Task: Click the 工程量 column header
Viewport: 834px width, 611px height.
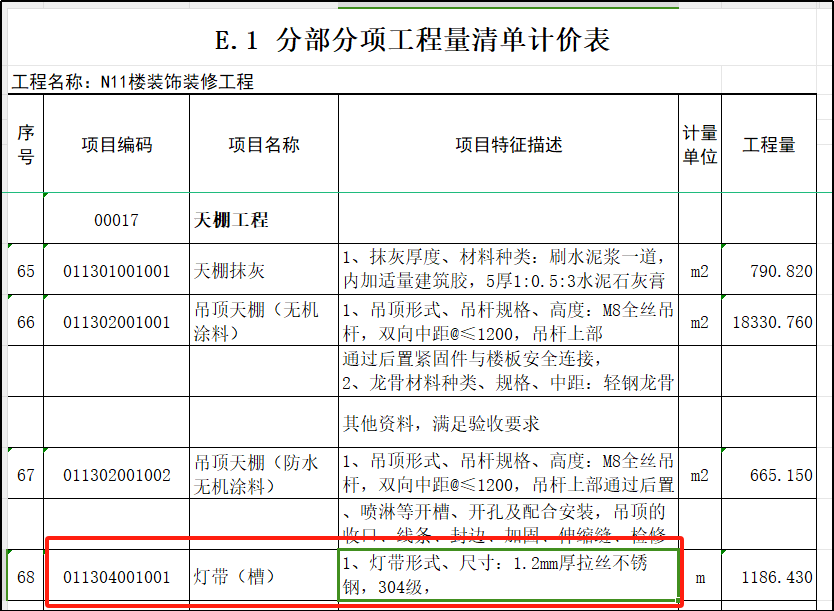Action: [x=768, y=145]
